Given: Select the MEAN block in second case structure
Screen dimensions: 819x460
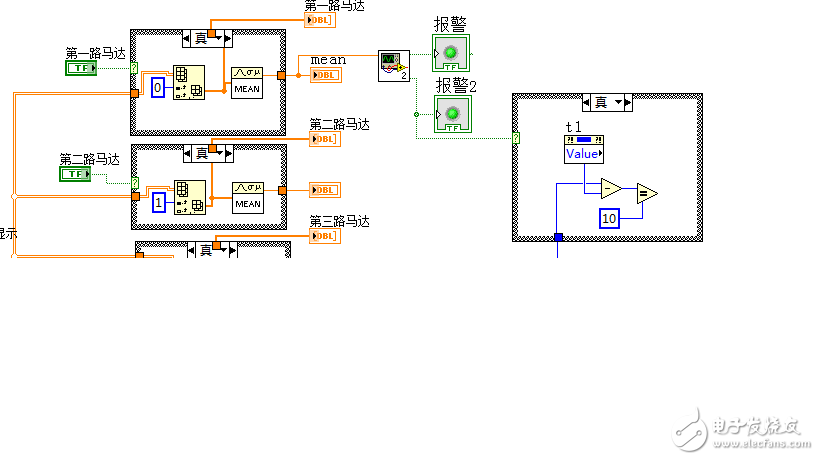Looking at the screenshot, I should click(x=248, y=198).
